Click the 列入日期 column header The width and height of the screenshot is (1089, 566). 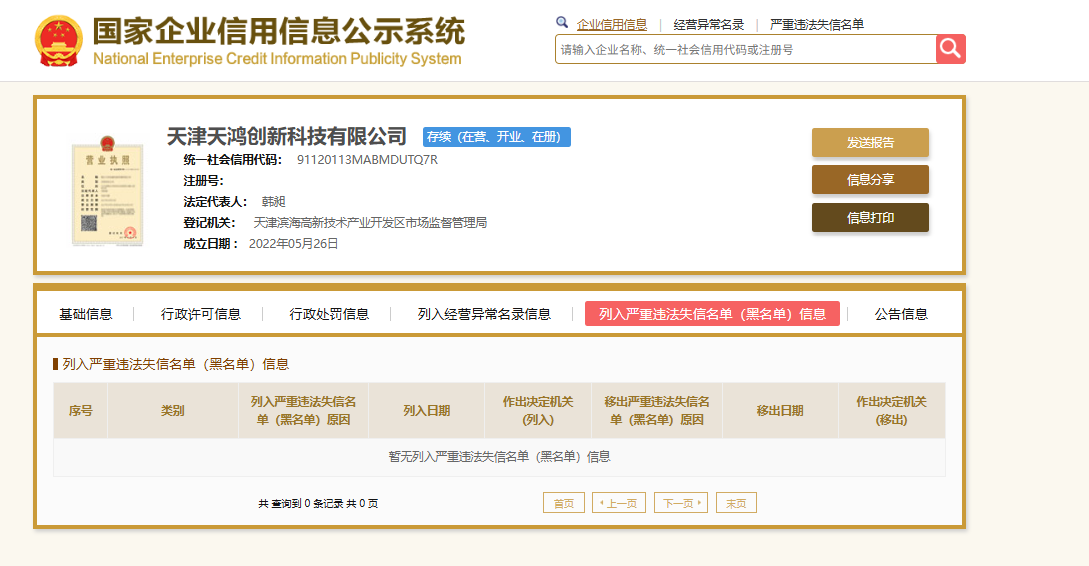coord(426,410)
